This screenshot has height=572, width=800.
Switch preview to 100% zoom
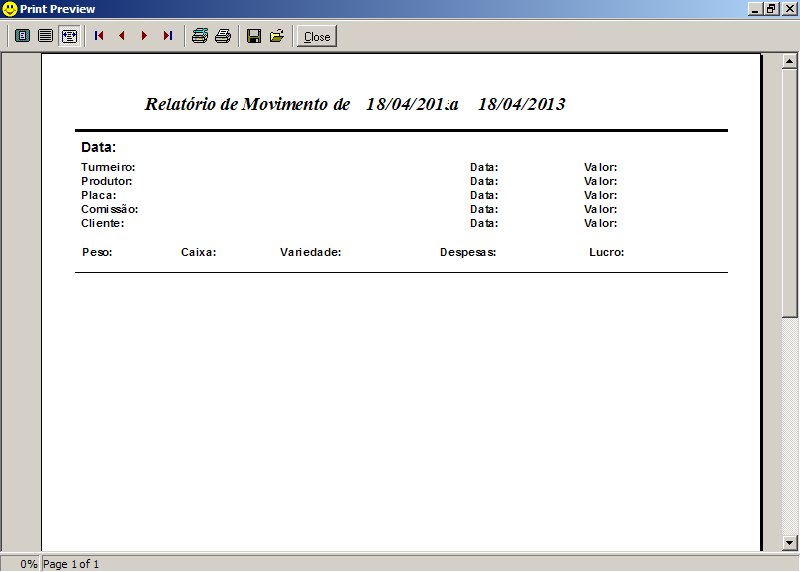(x=45, y=36)
